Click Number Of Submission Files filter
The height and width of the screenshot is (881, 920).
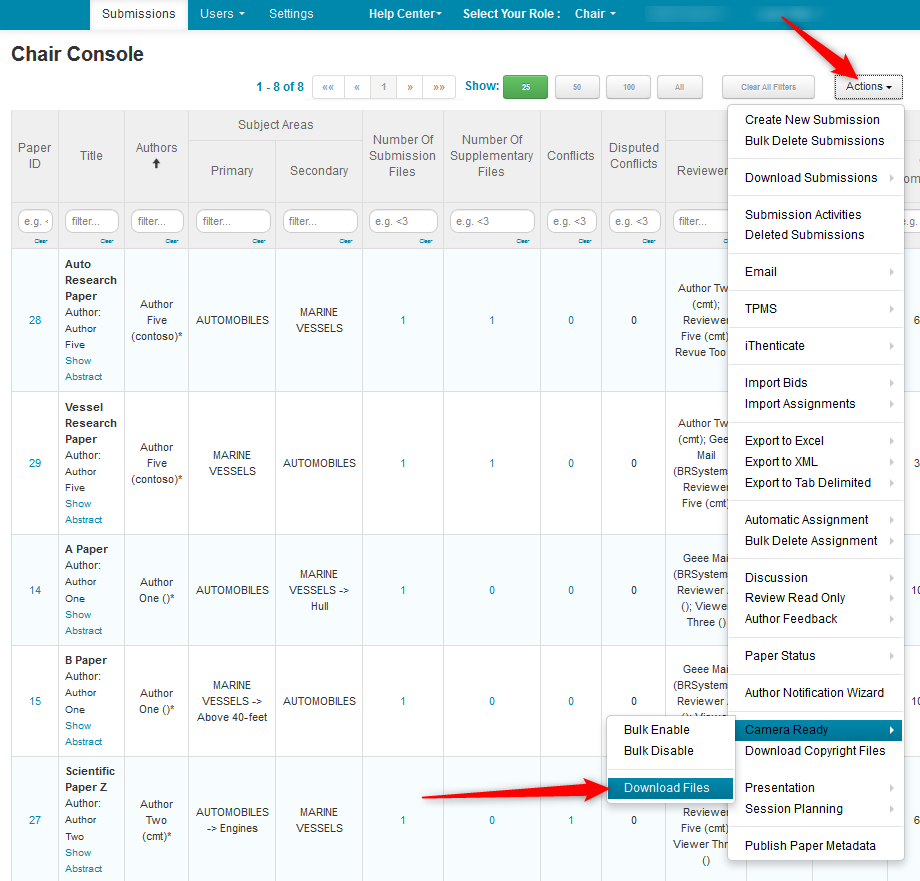(x=402, y=221)
